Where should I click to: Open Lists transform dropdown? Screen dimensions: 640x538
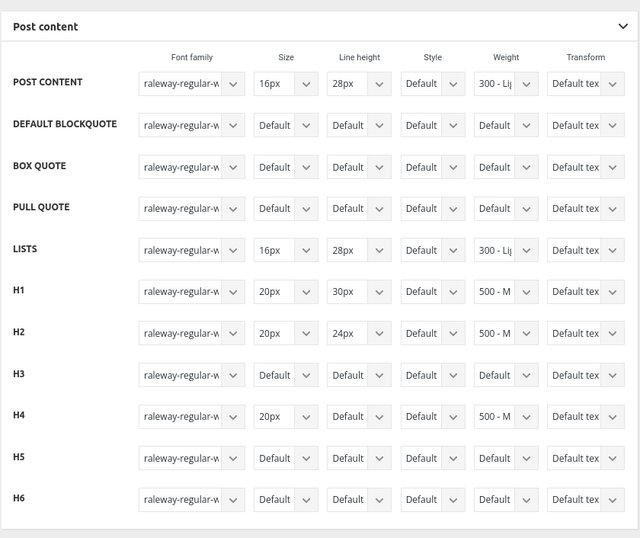point(586,250)
